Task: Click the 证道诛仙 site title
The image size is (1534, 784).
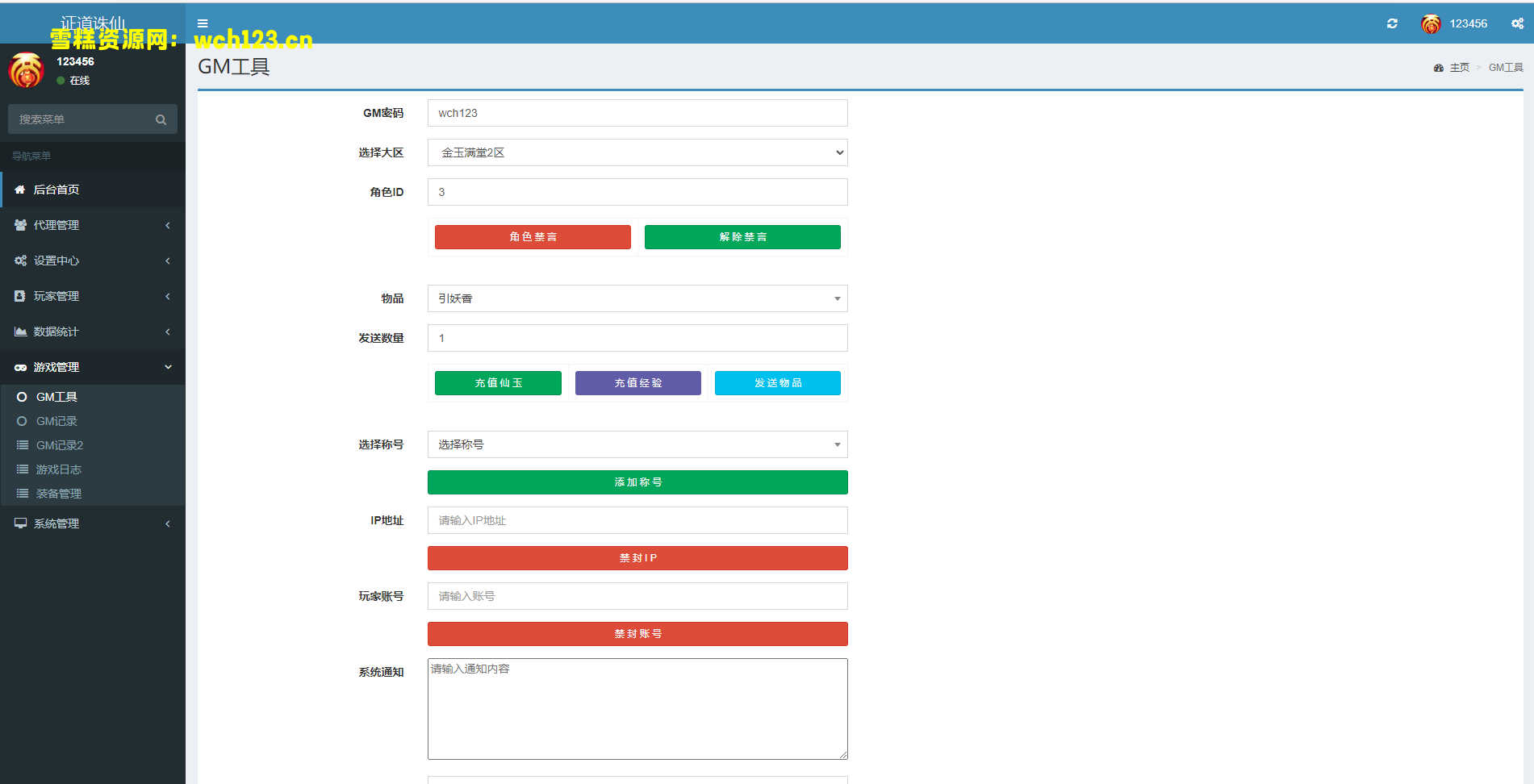Action: [x=93, y=23]
